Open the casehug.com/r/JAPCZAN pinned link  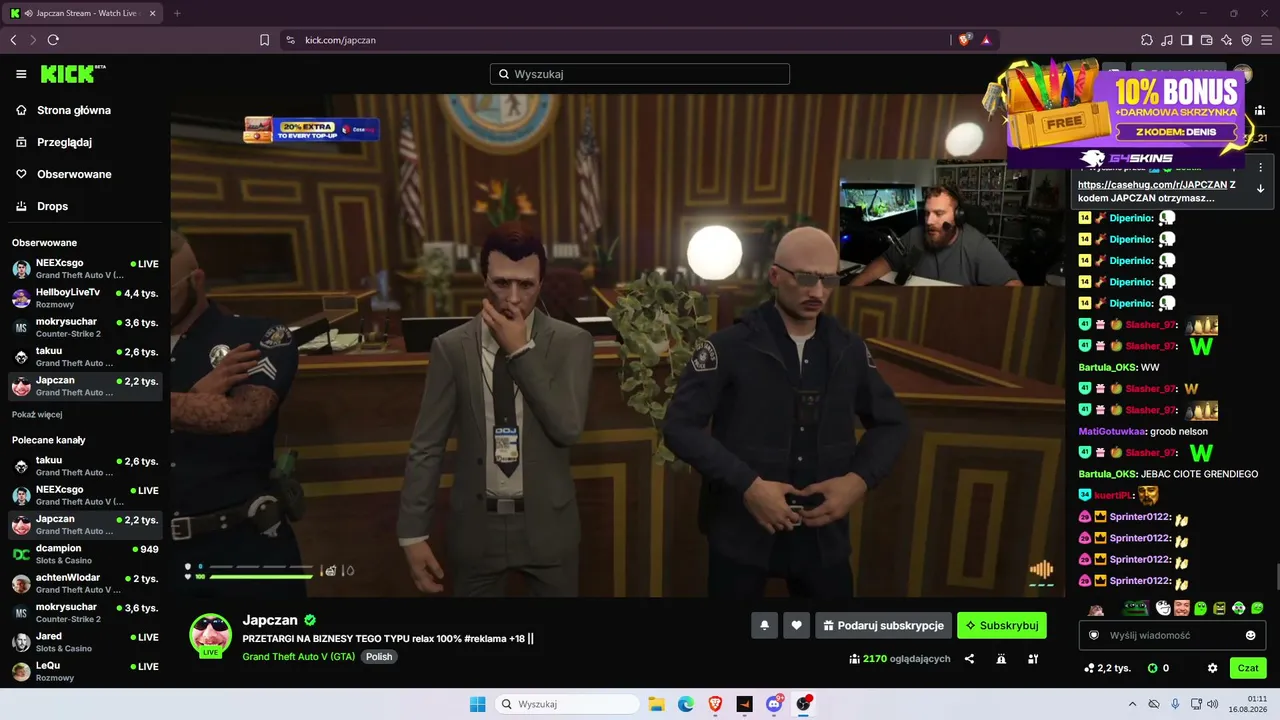pyautogui.click(x=1152, y=185)
